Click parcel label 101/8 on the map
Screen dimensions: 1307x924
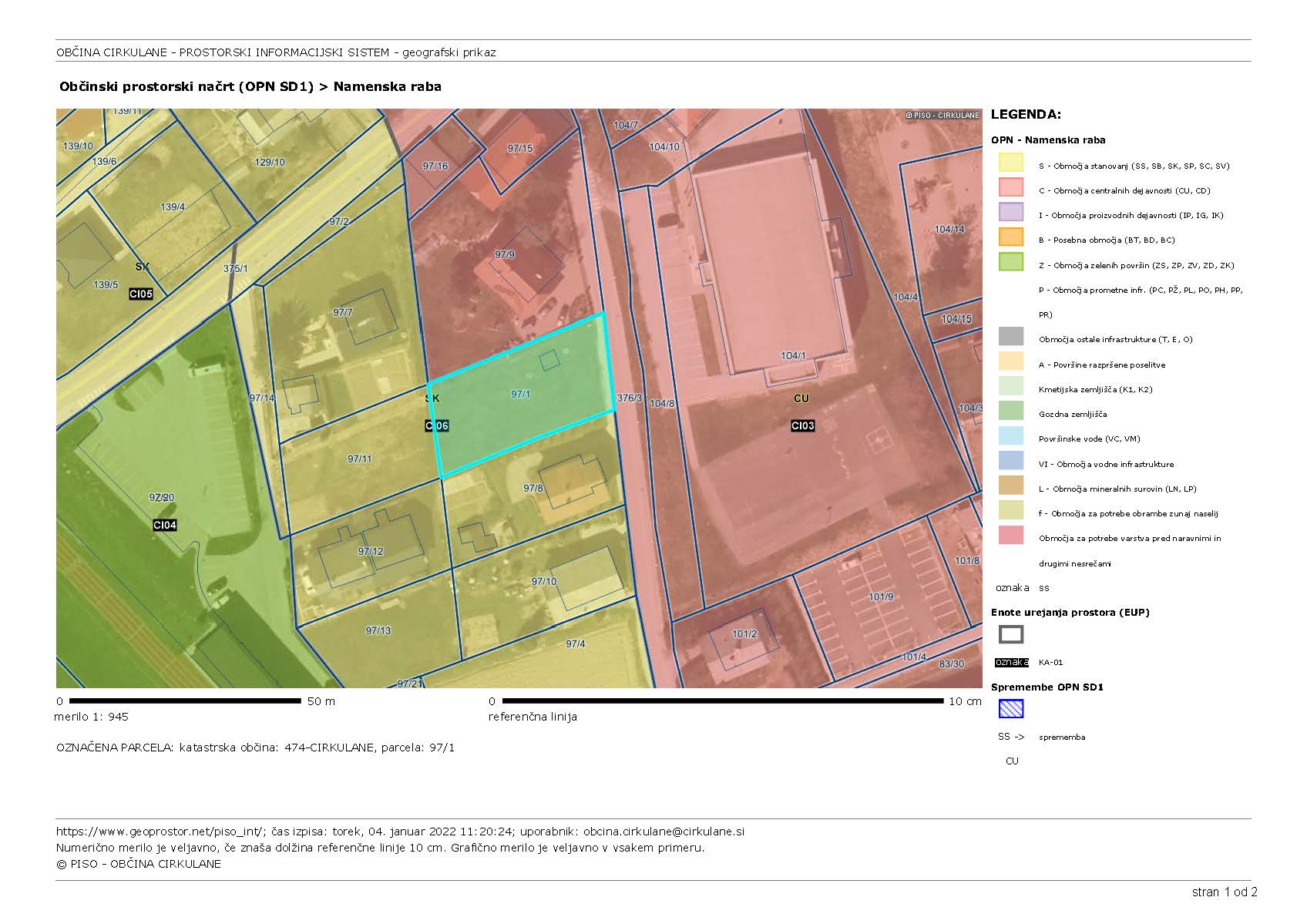[x=967, y=561]
